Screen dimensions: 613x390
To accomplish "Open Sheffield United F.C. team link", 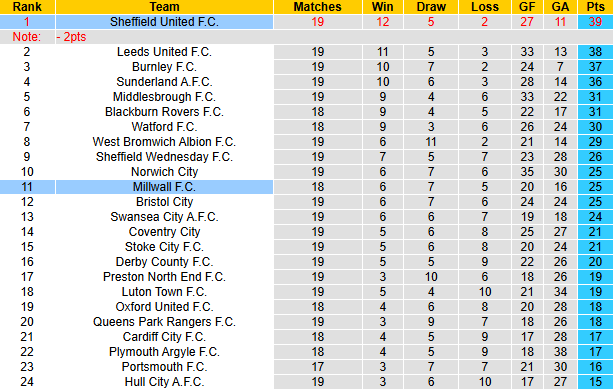I will click(164, 22).
